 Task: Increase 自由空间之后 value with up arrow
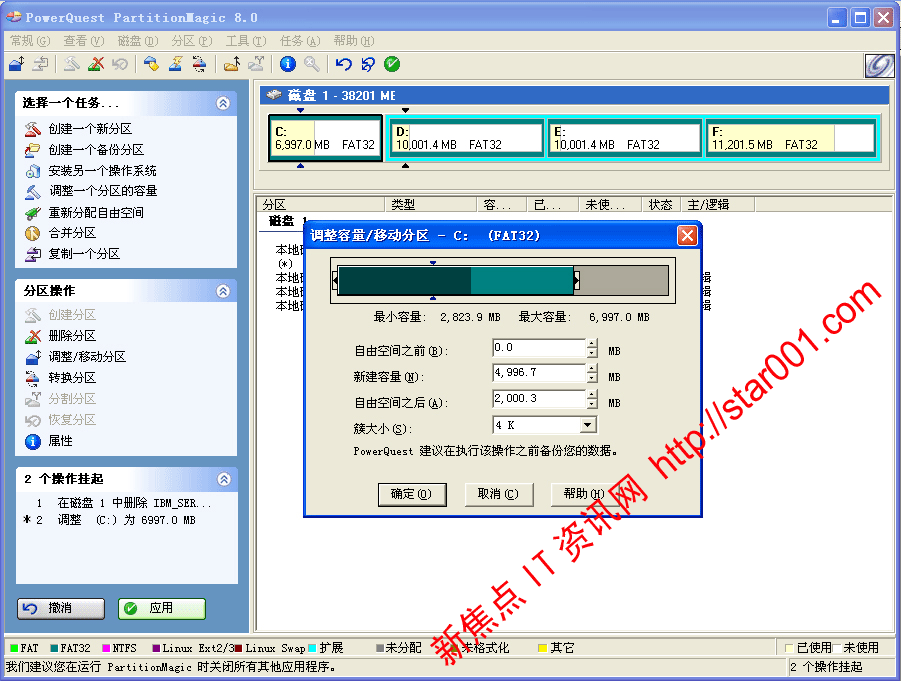tap(592, 395)
